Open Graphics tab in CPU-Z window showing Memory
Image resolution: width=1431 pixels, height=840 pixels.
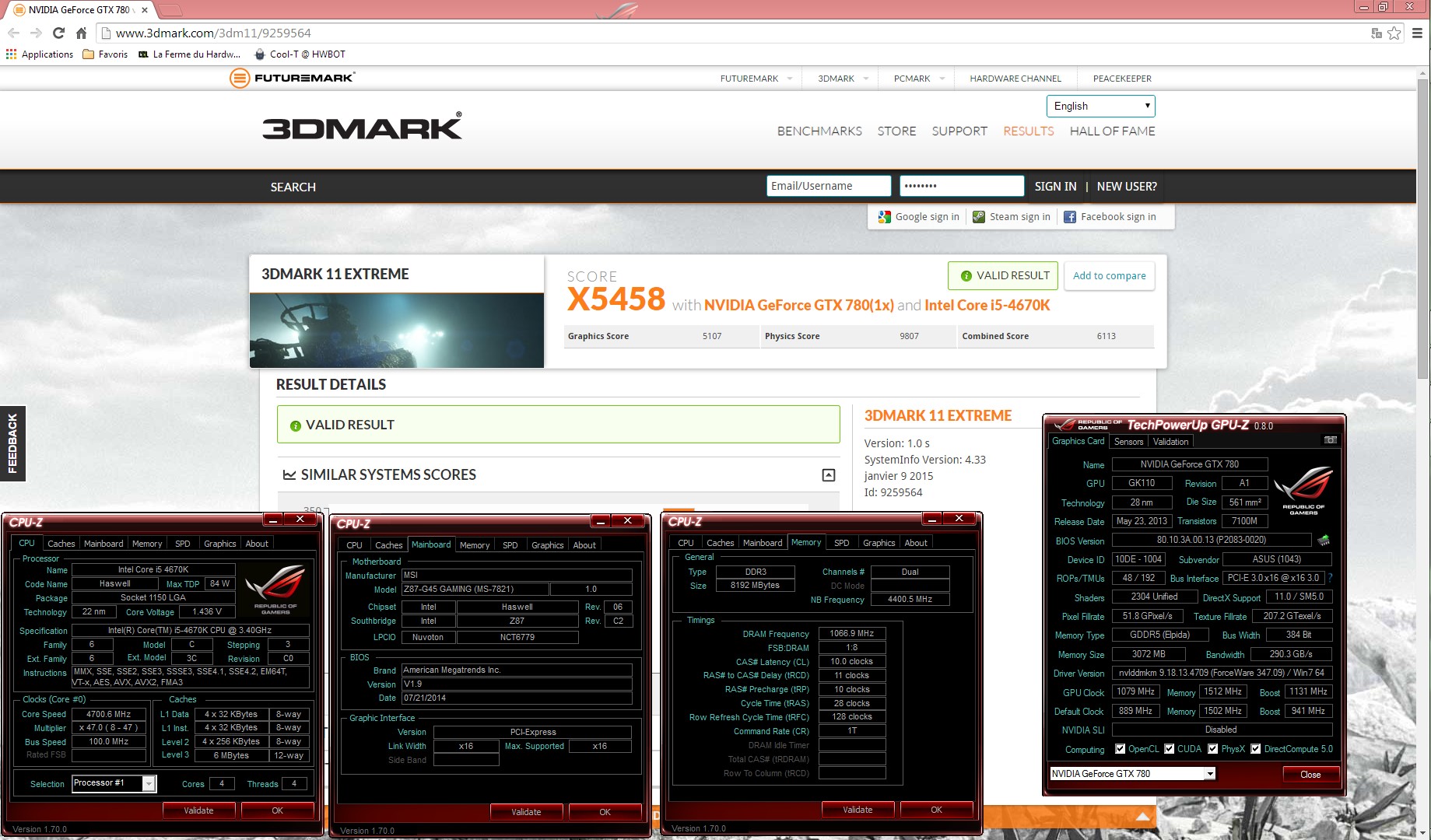click(879, 543)
